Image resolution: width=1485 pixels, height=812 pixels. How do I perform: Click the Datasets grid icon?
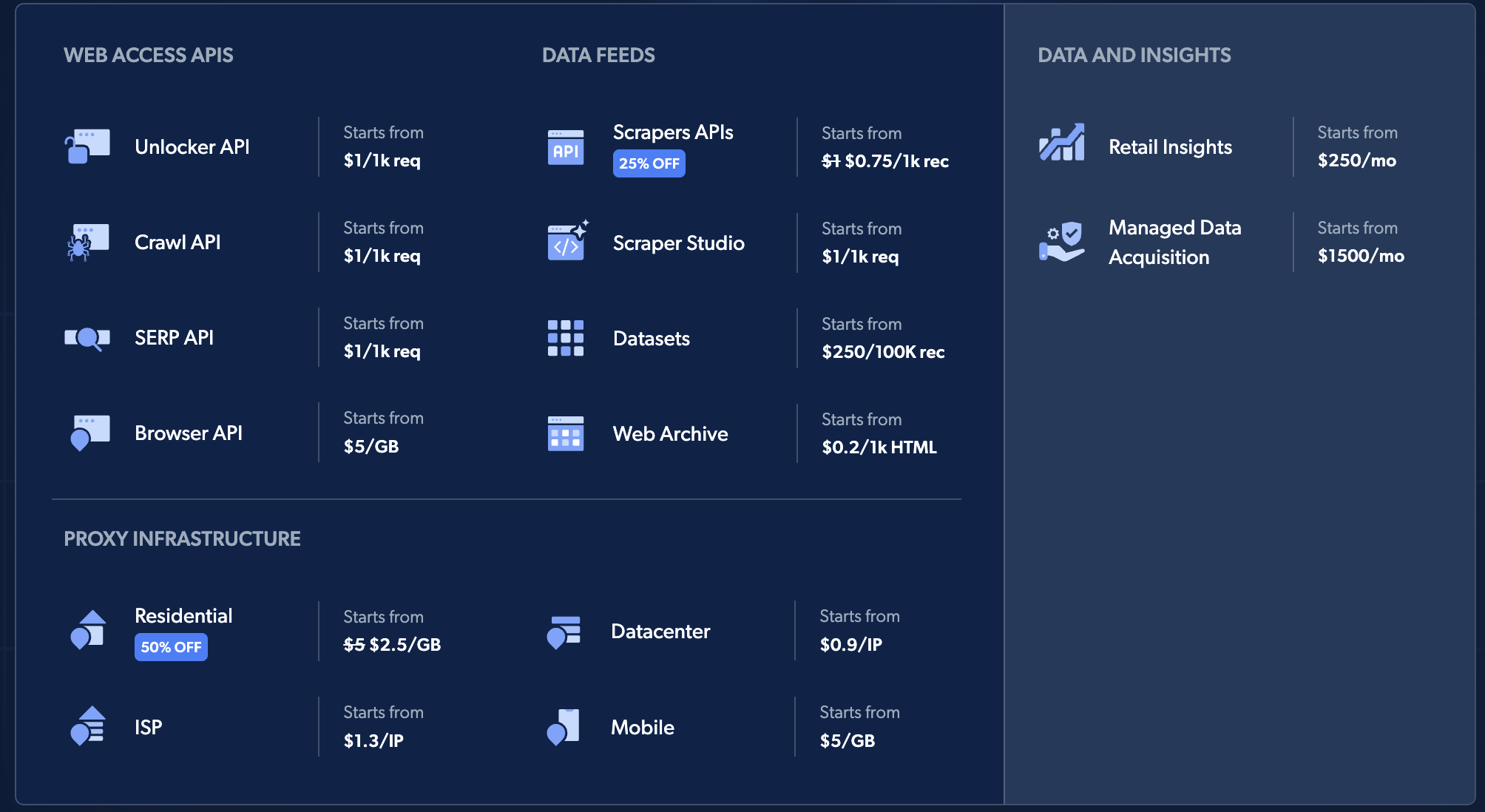(566, 338)
